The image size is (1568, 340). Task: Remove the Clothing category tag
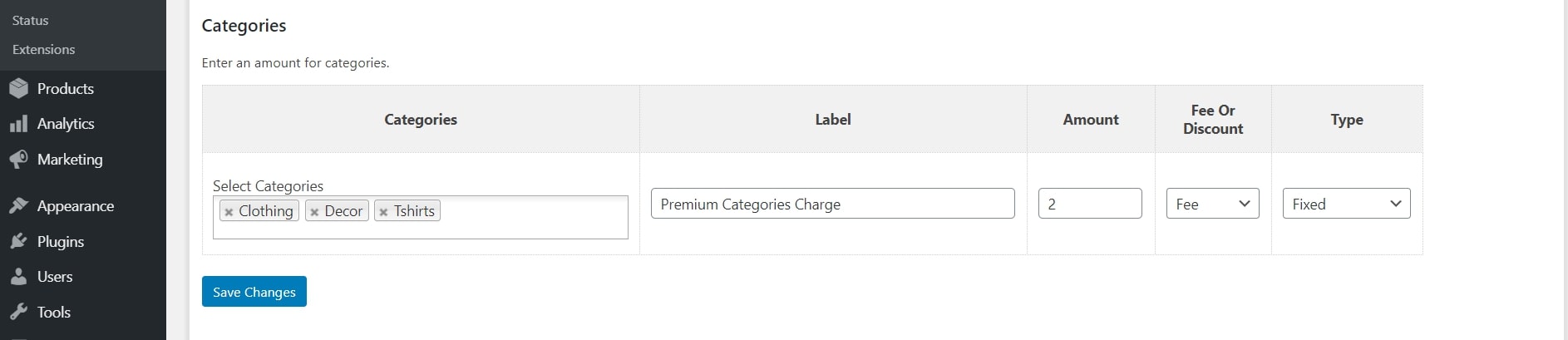(229, 212)
